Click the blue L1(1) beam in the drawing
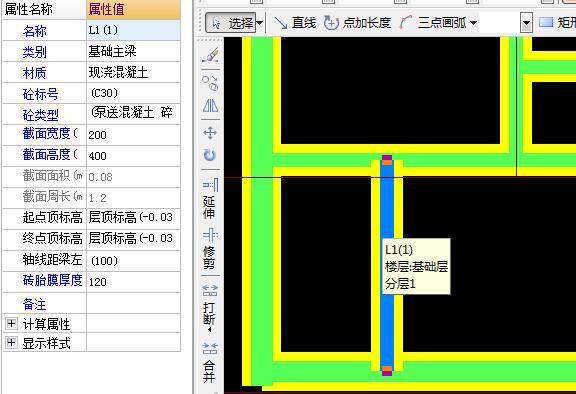The image size is (576, 394). (387, 206)
